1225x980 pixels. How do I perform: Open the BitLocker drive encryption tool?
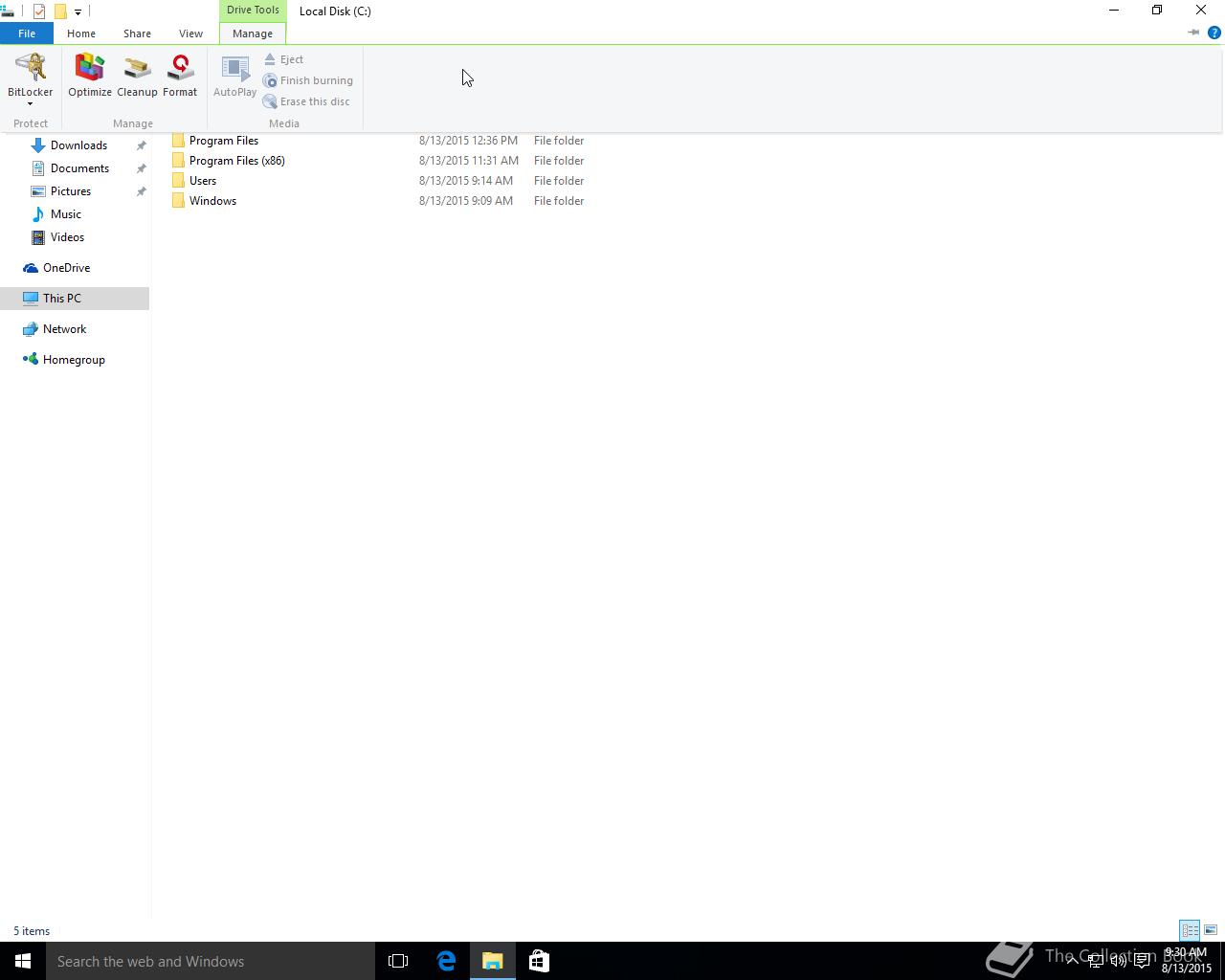[31, 78]
